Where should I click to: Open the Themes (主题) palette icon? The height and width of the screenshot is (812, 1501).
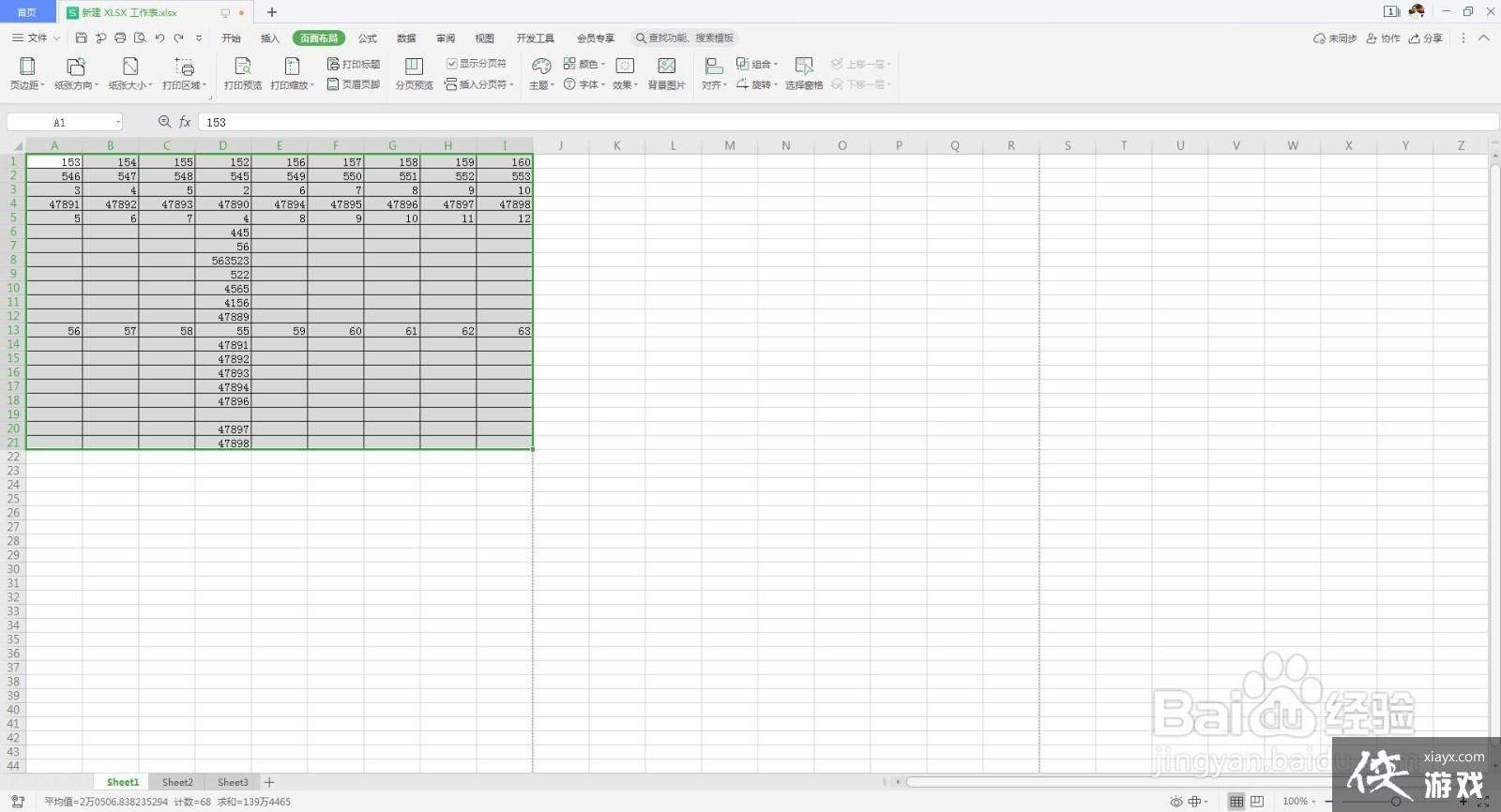point(541,66)
